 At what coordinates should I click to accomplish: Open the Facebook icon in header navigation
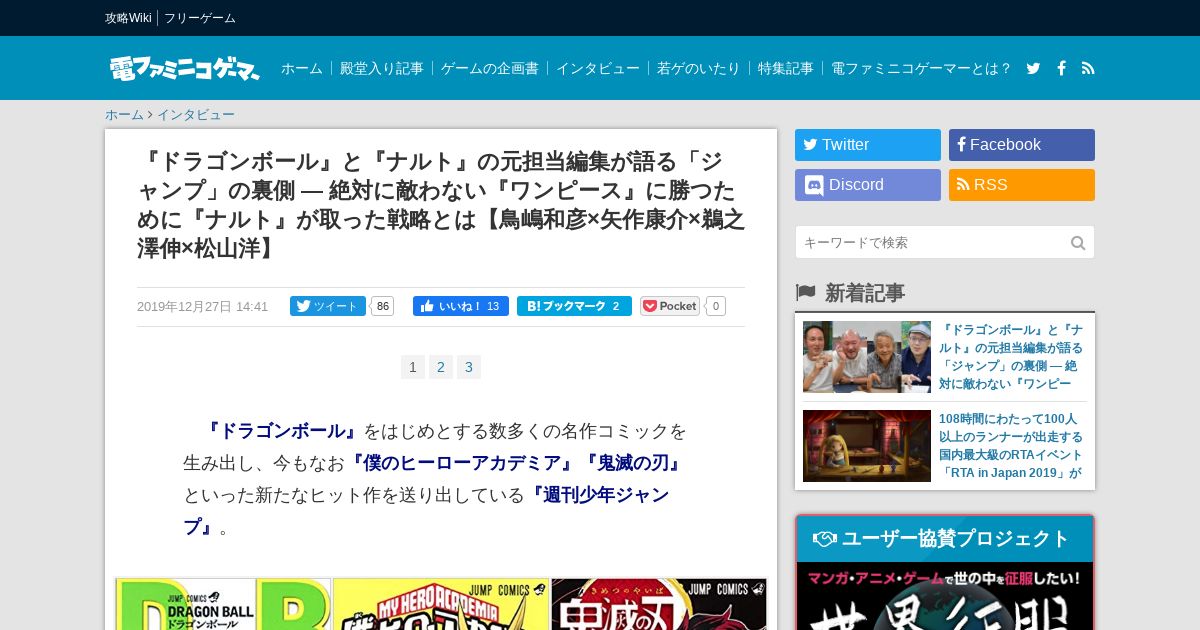point(1061,68)
